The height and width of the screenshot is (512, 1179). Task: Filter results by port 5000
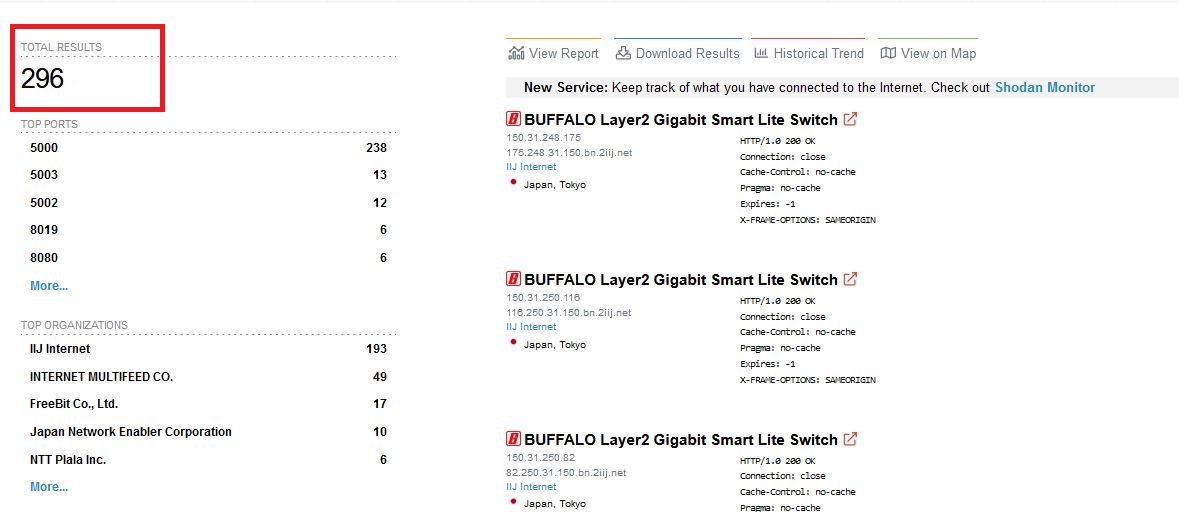(44, 148)
